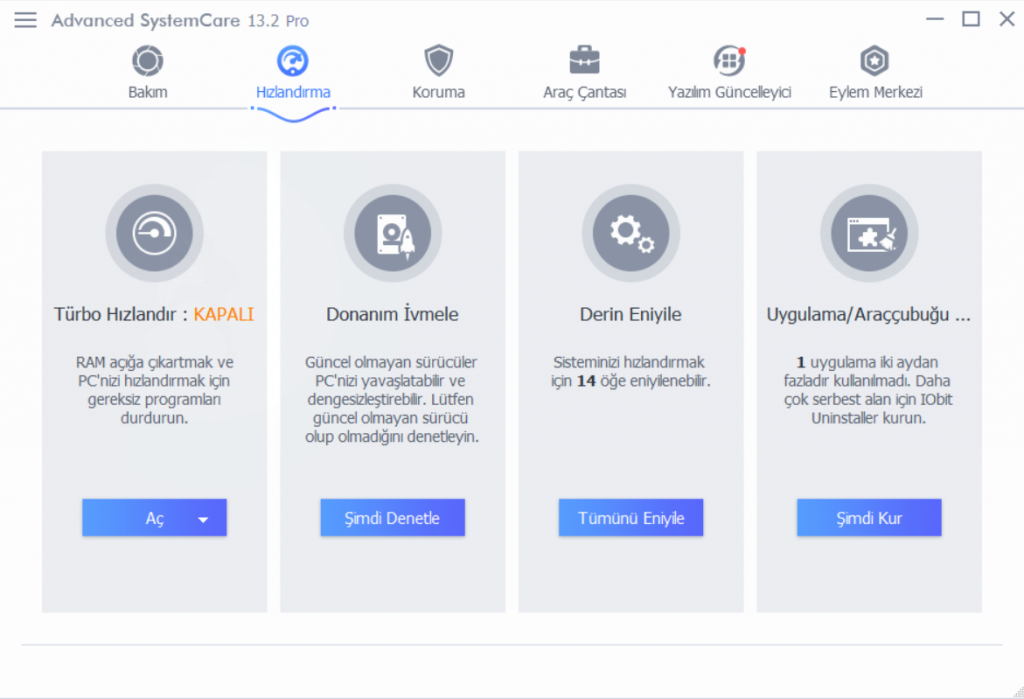Click the Advanced SystemCare 13.2 Pro title
The height and width of the screenshot is (699, 1024).
180,20
